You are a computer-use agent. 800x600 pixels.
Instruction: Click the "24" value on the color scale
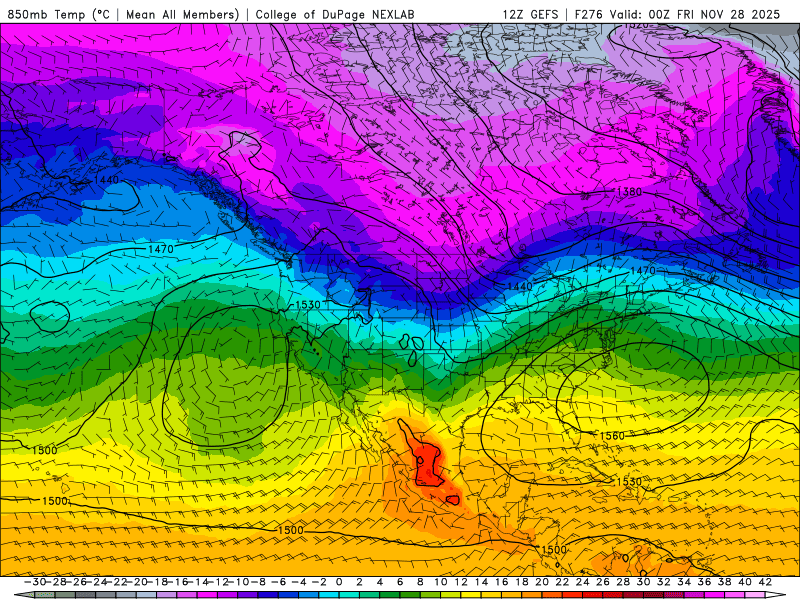(x=582, y=582)
